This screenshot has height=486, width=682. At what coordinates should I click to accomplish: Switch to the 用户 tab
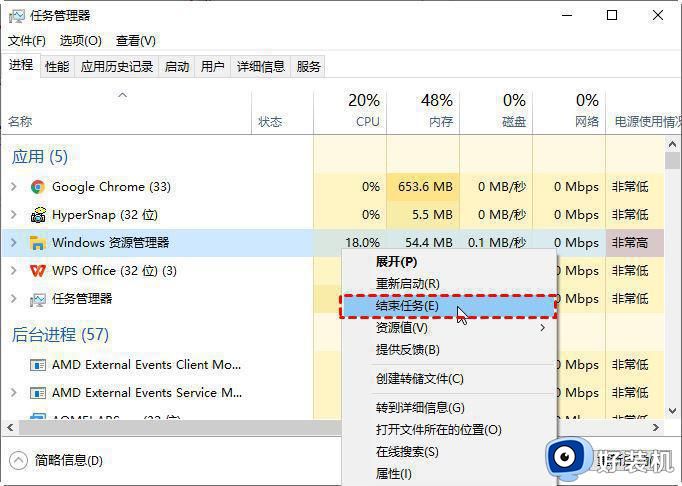(212, 67)
